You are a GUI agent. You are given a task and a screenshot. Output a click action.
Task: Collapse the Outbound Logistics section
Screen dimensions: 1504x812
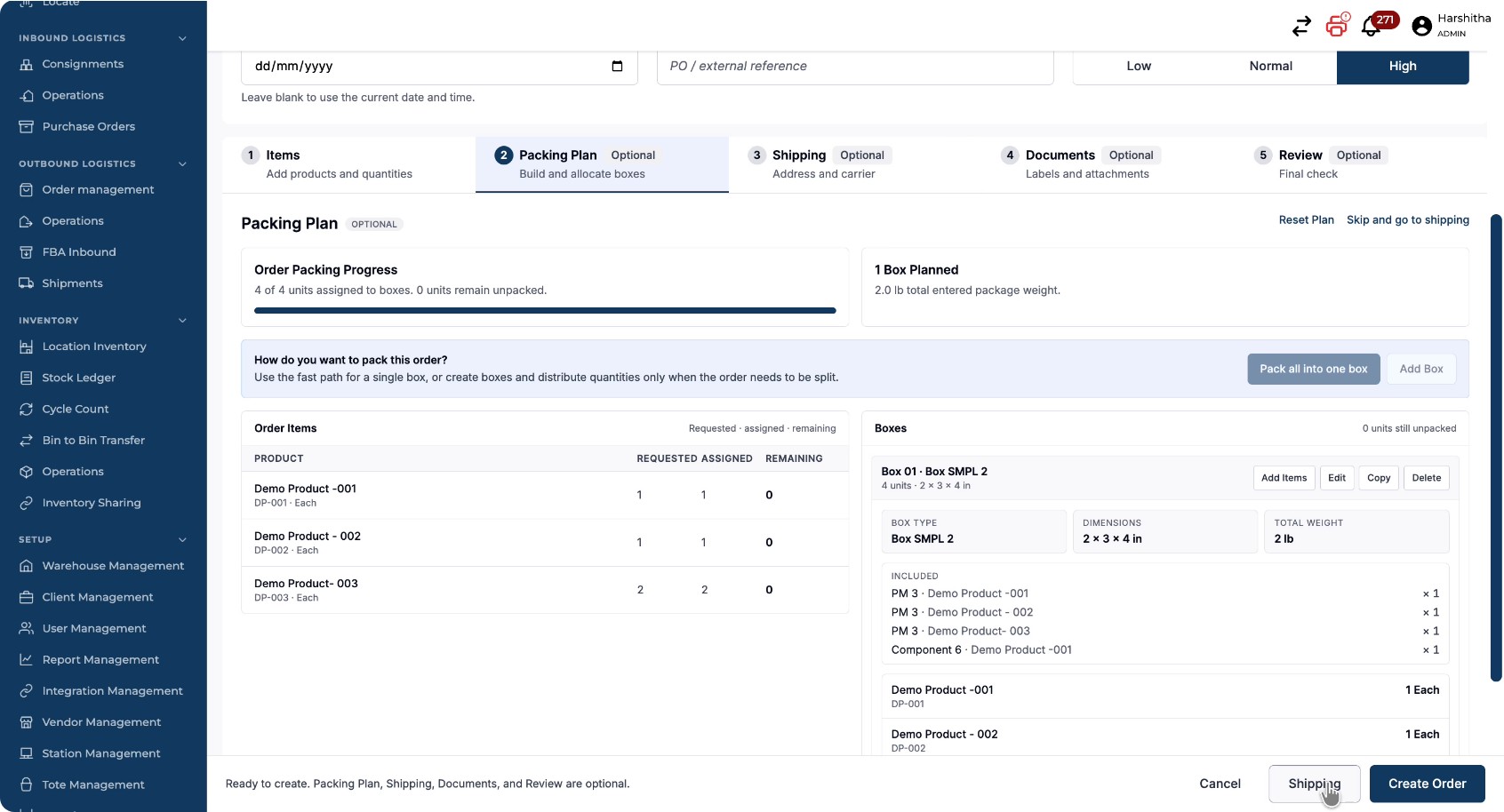[182, 163]
